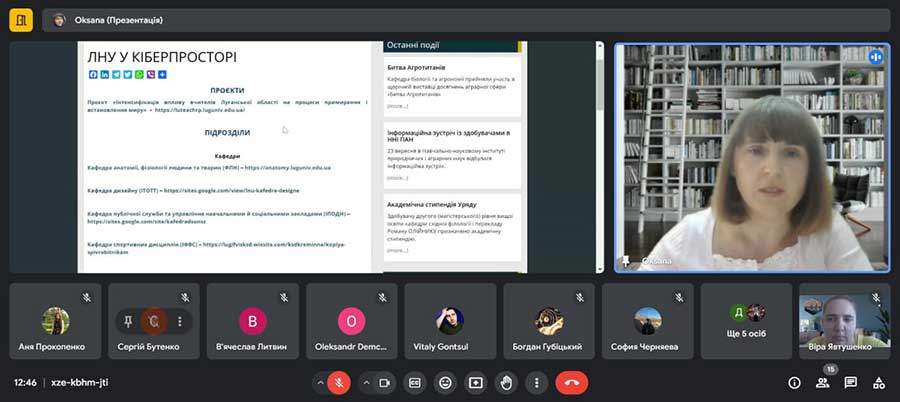
Task: Open three-dot options on Сергій Бутенко's tile
Action: [x=180, y=321]
